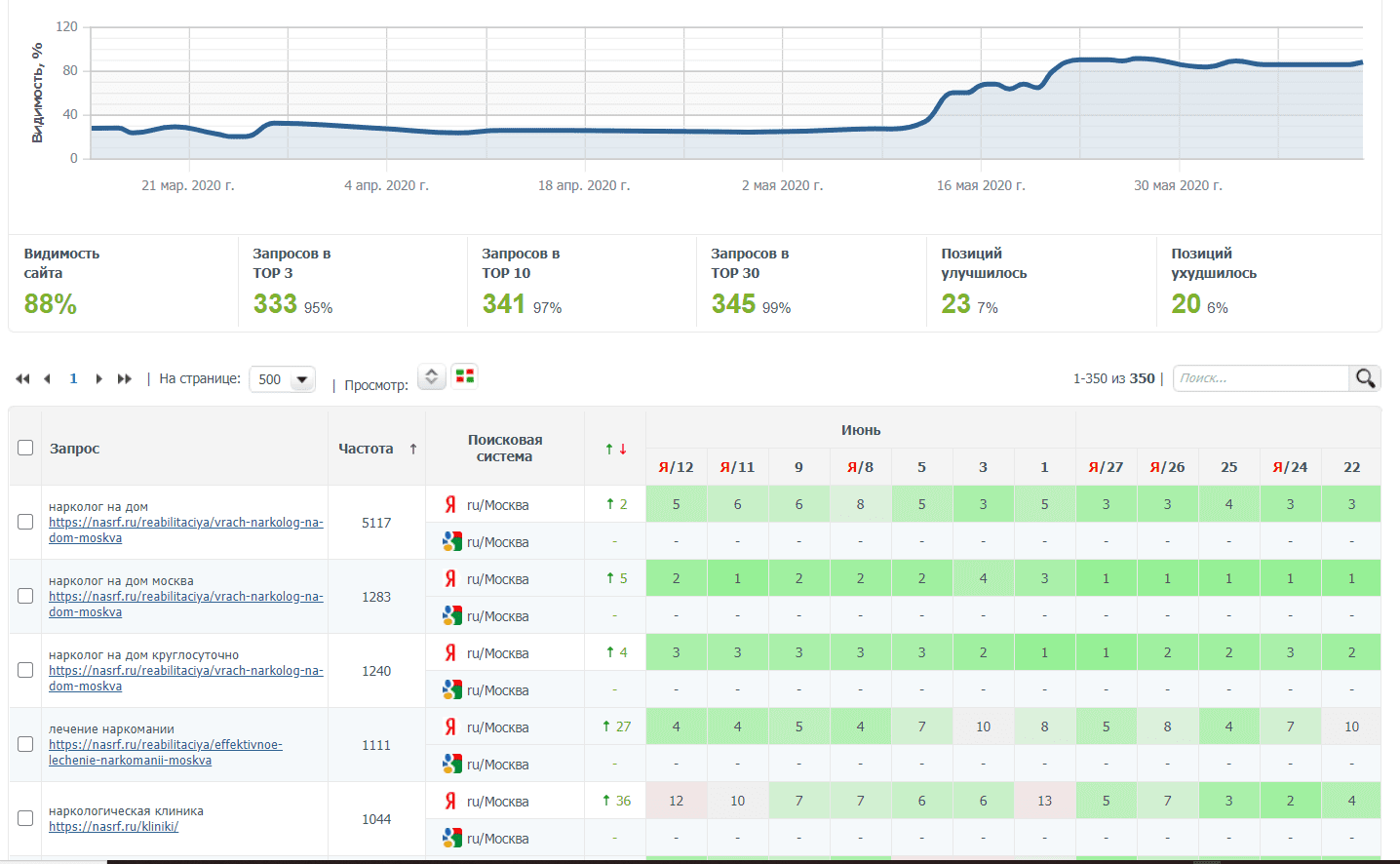The height and width of the screenshot is (864, 1400).
Task: Check the select-all checkbox in table header
Action: click(x=25, y=448)
